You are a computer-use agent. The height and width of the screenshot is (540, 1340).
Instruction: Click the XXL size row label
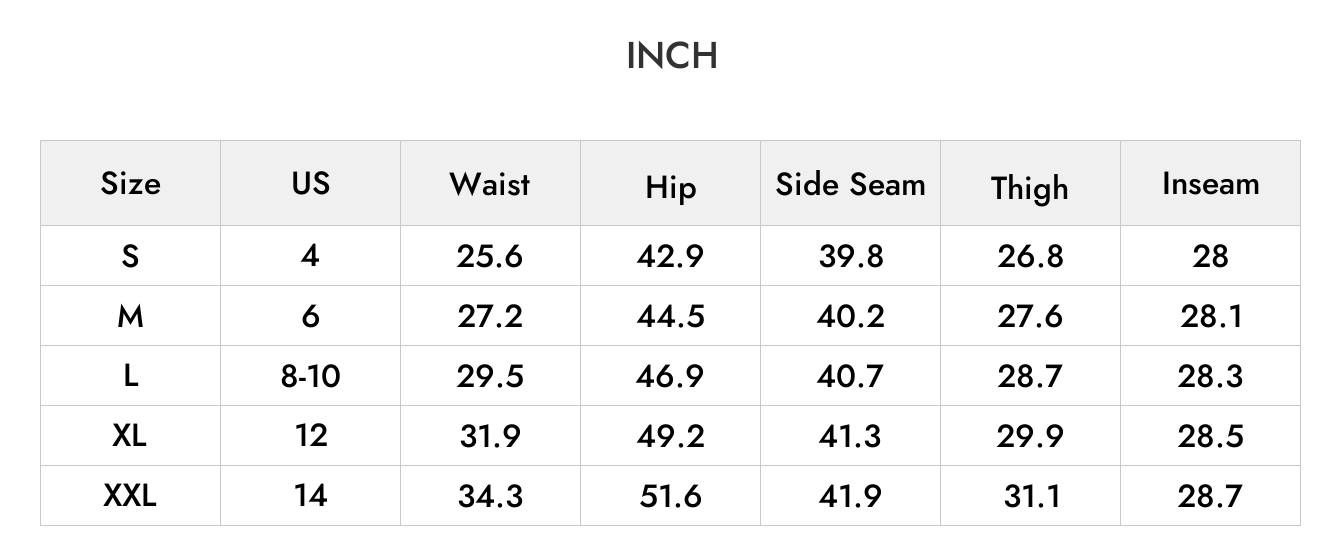[130, 495]
